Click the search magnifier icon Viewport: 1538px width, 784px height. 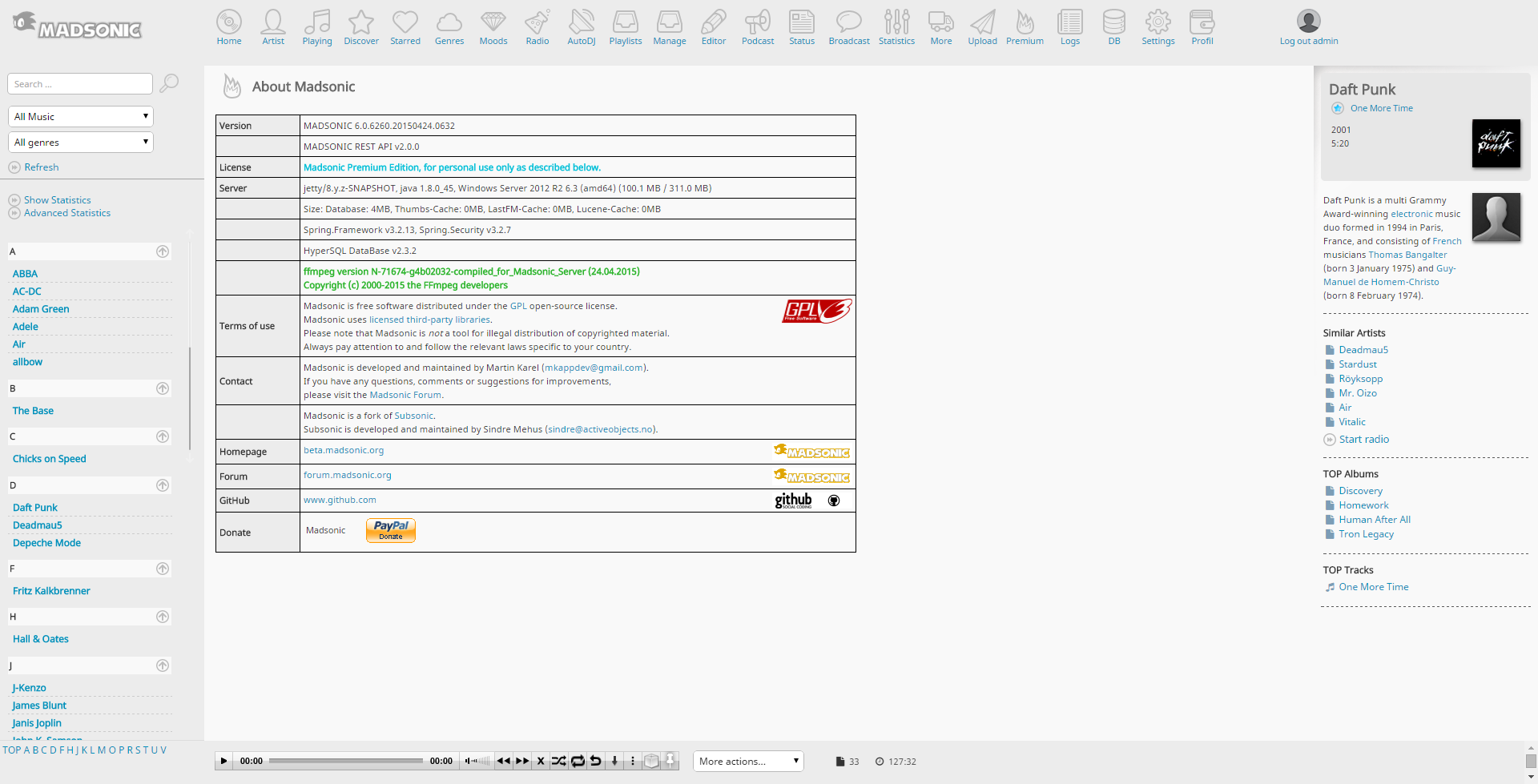tap(169, 83)
